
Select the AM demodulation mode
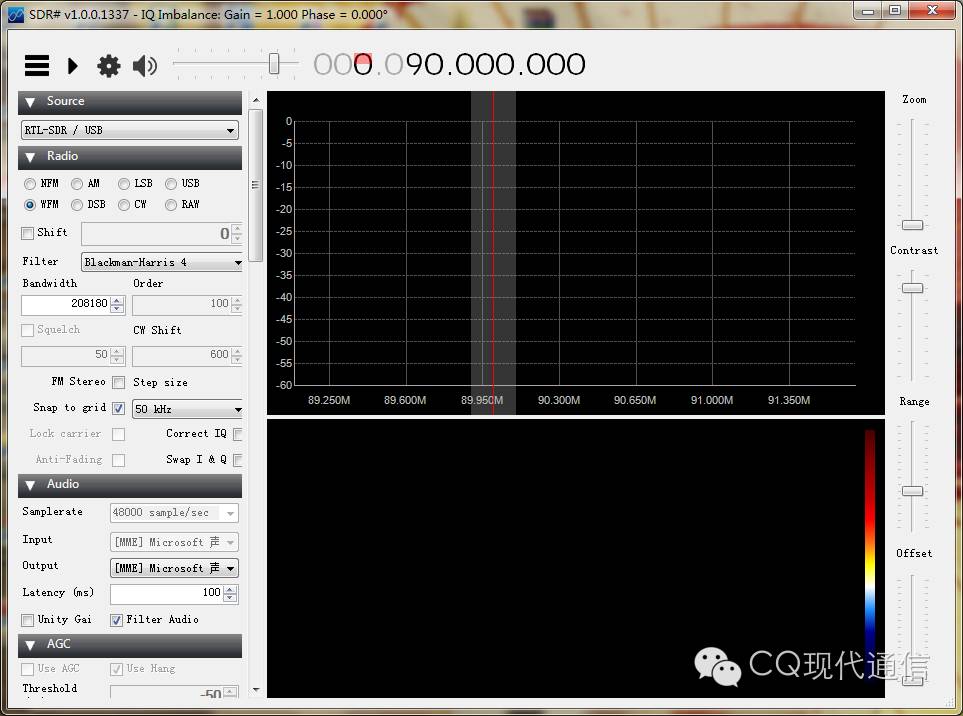point(77,184)
